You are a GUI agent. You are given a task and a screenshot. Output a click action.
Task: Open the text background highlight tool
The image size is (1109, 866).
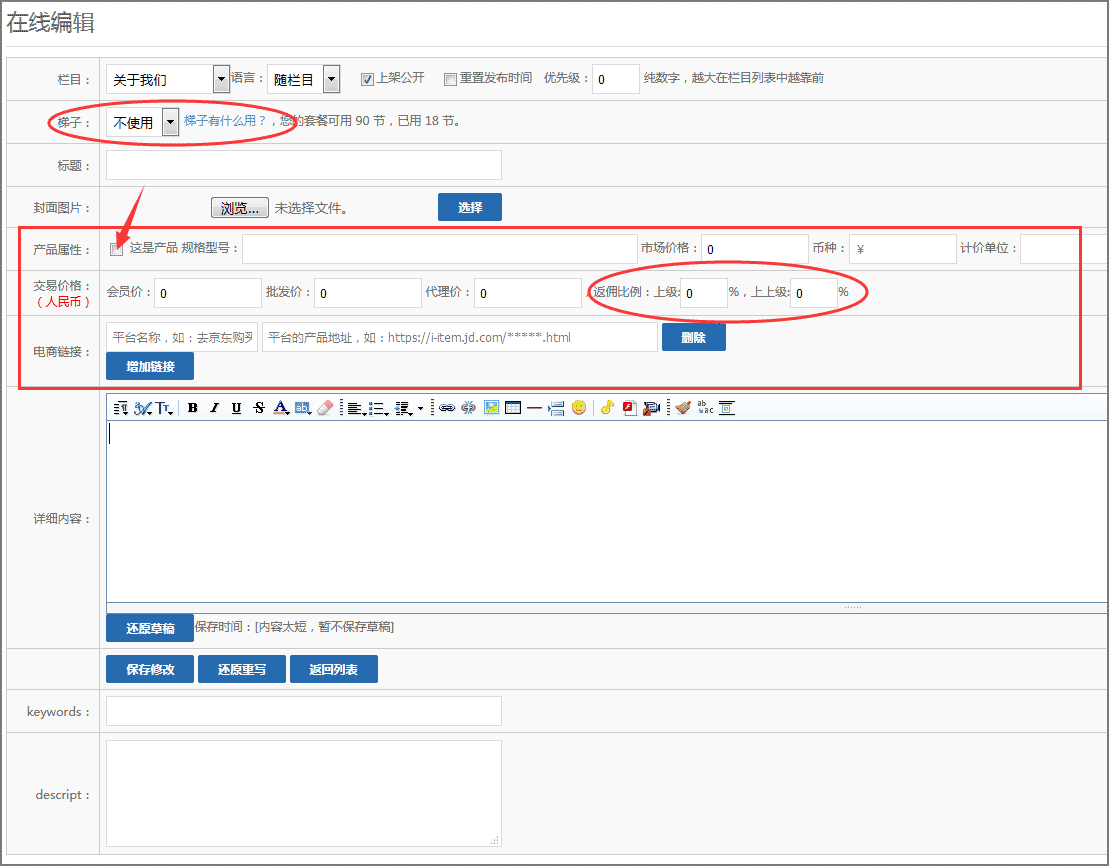[303, 408]
